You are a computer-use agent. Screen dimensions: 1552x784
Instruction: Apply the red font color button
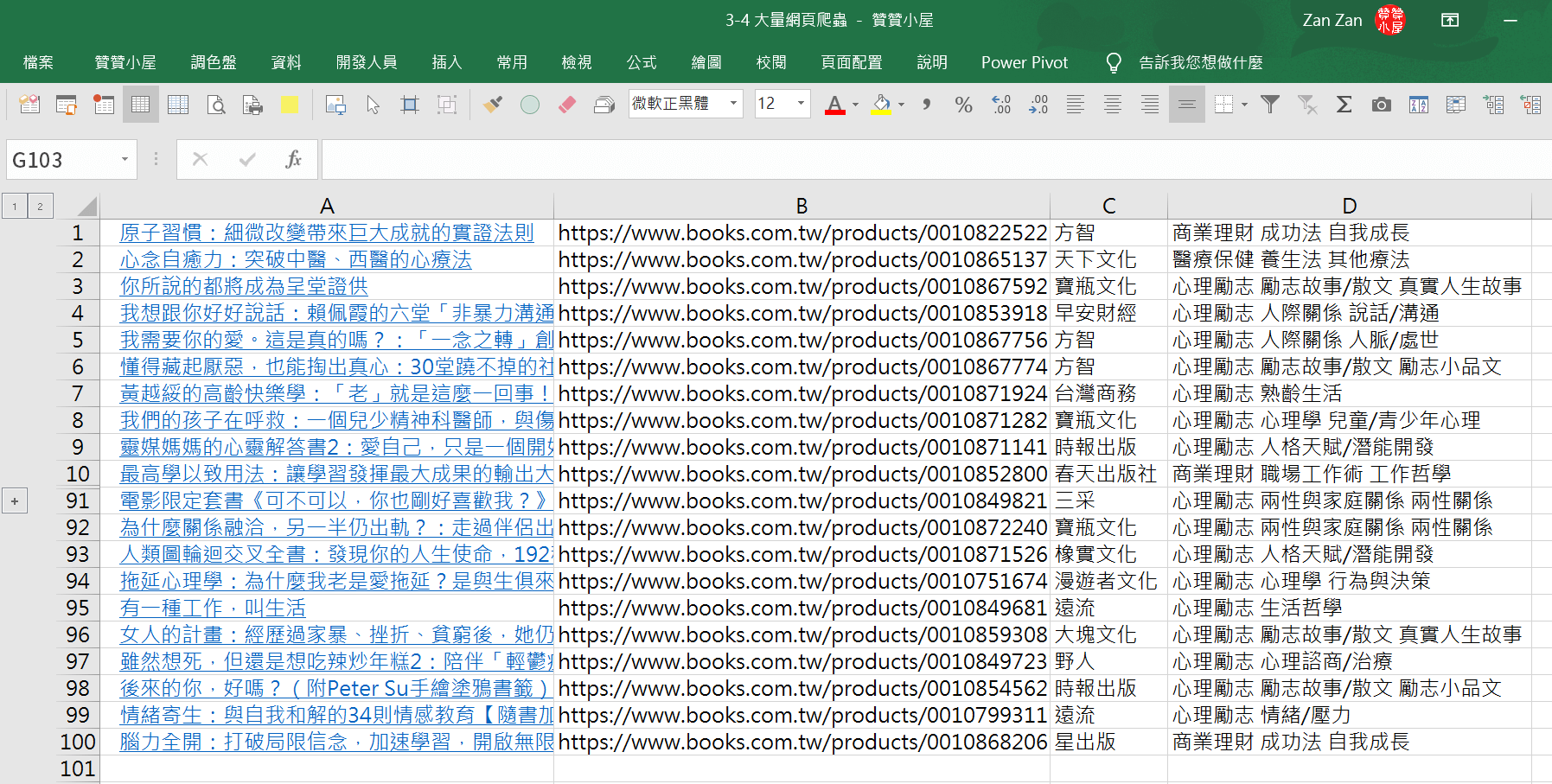[x=834, y=105]
